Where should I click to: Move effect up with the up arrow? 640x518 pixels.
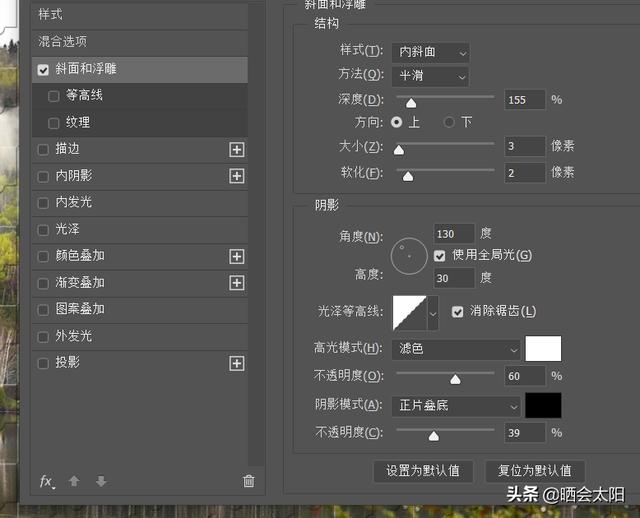[x=74, y=481]
